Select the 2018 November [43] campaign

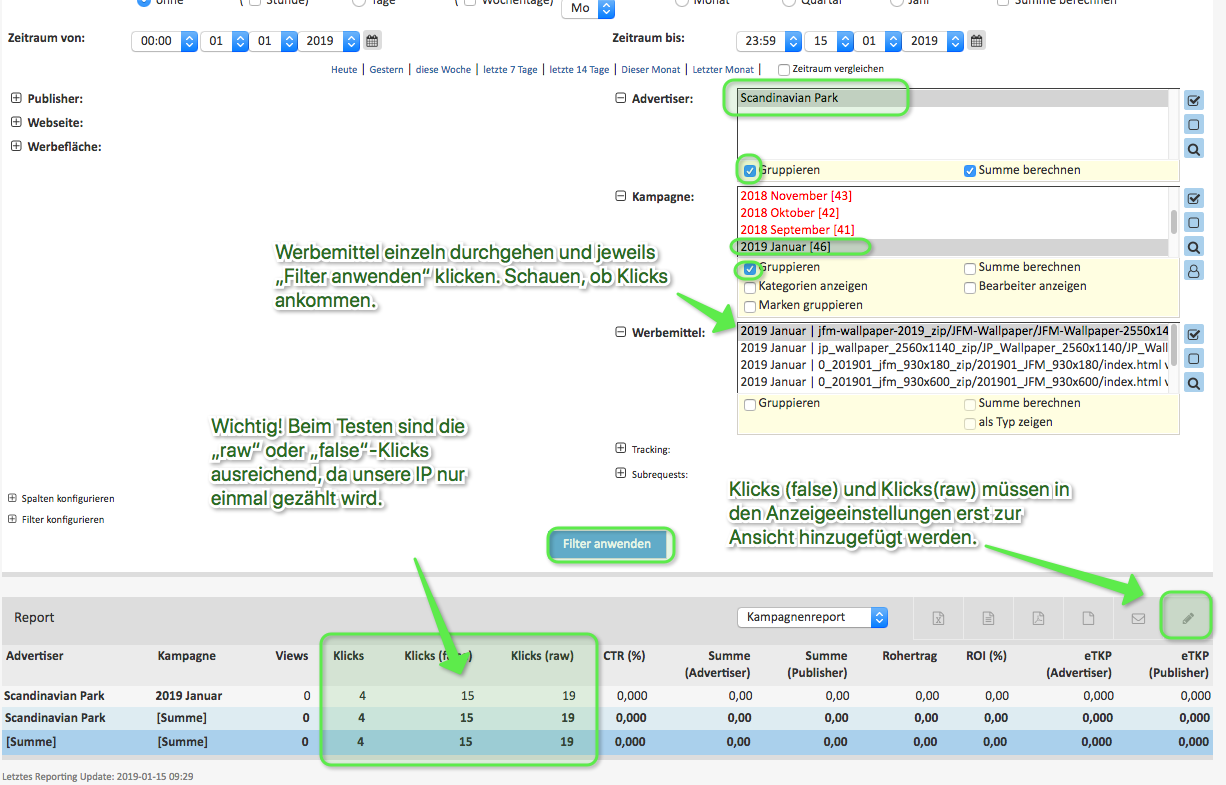(x=796, y=196)
